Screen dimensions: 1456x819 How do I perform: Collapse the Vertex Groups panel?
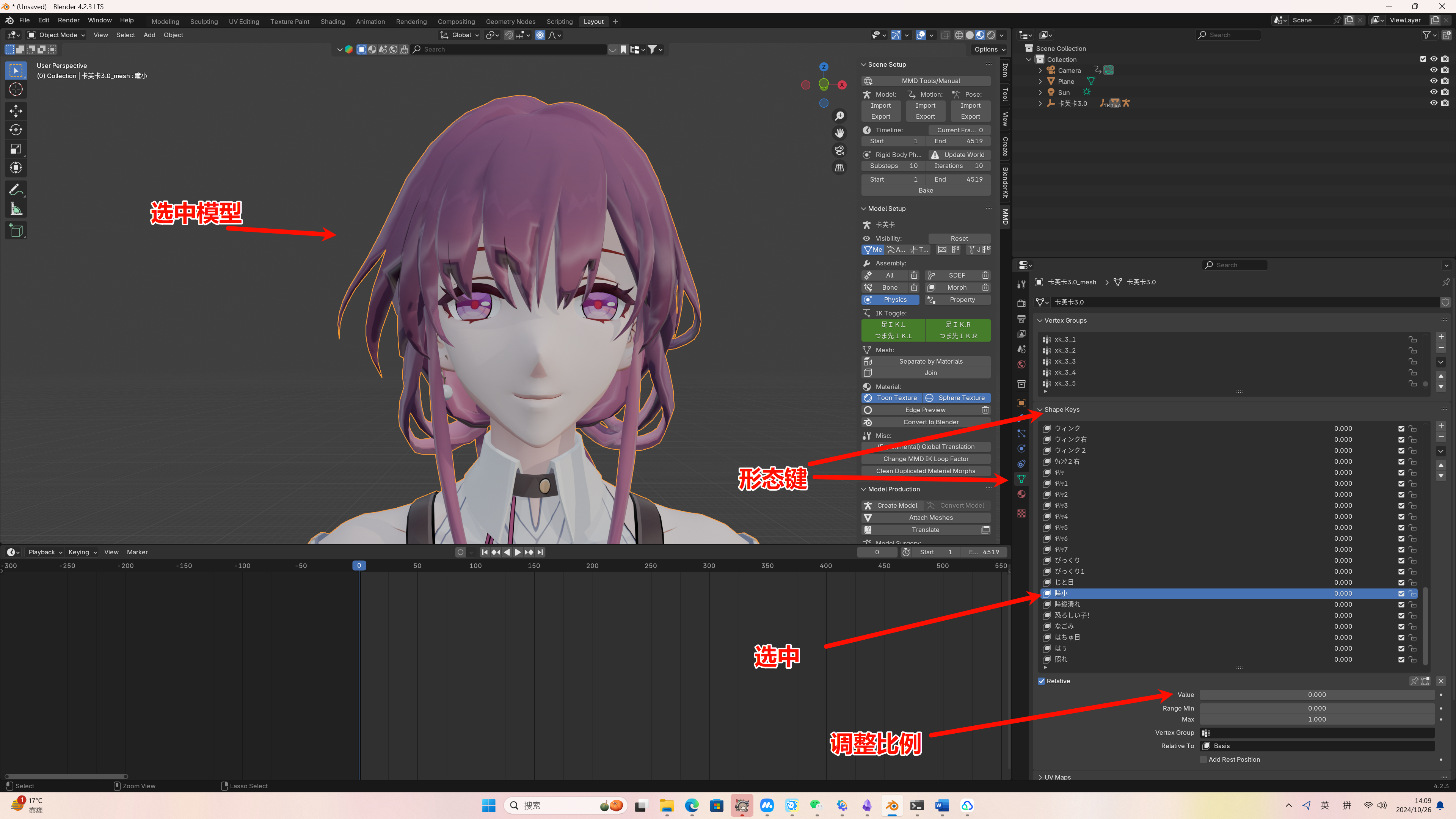coord(1039,320)
